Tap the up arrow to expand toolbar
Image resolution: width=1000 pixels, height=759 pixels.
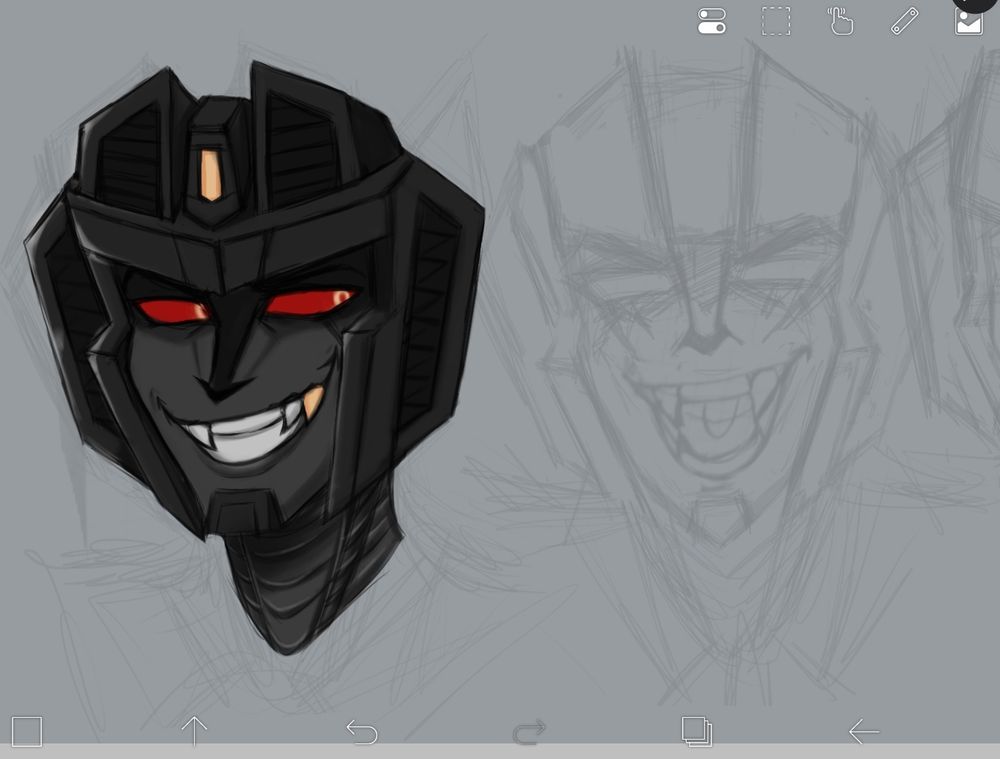pyautogui.click(x=194, y=732)
